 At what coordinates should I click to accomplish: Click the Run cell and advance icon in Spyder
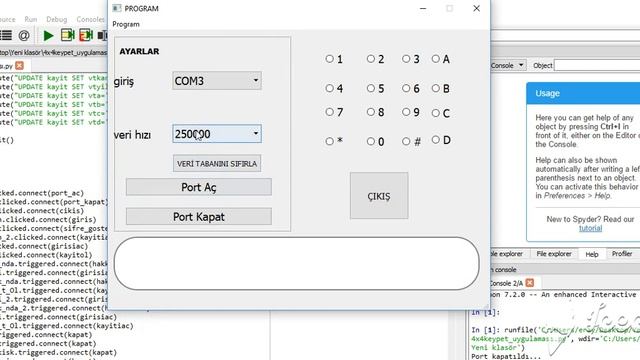86,35
